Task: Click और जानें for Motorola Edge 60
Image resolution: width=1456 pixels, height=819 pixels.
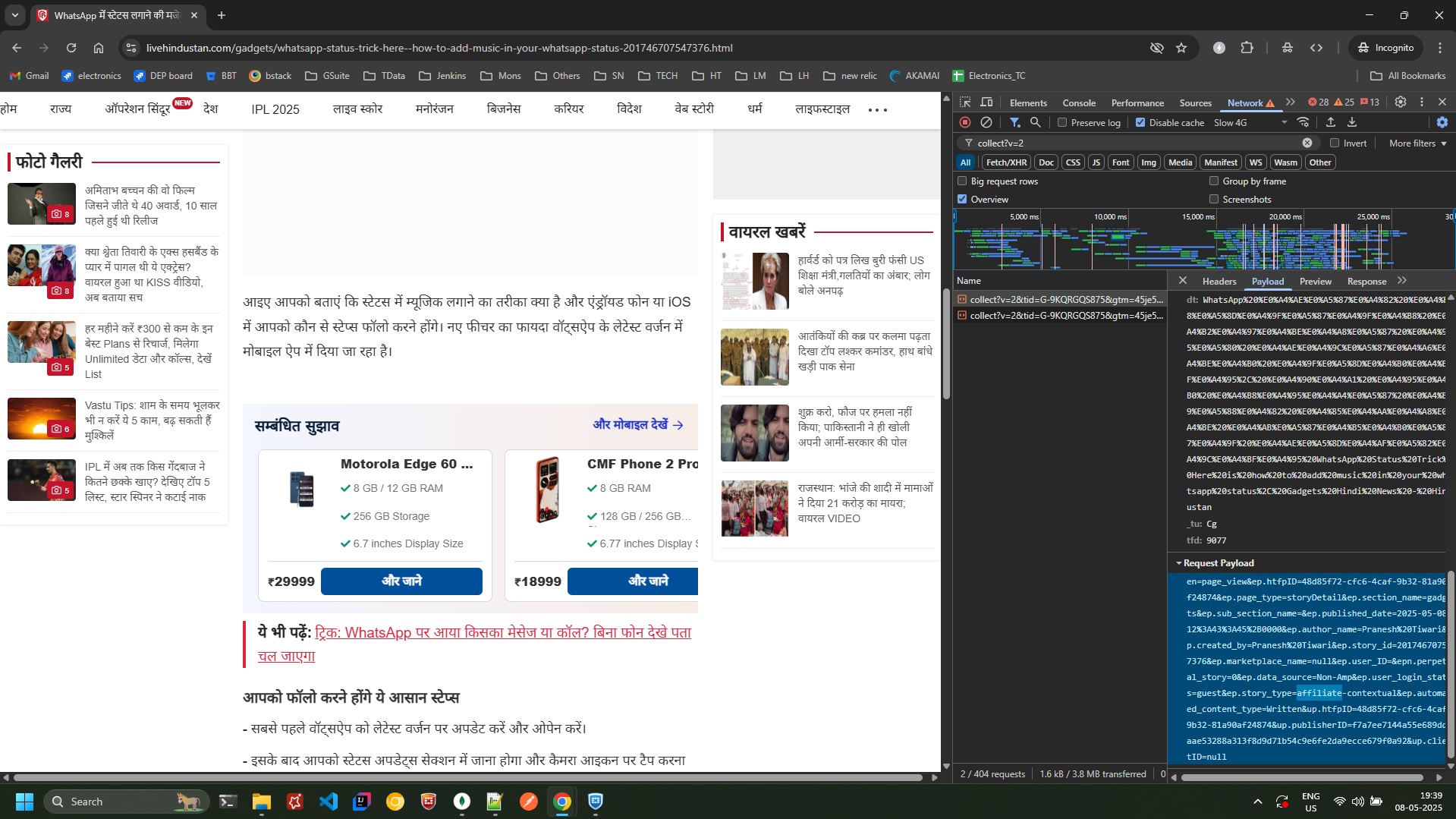Action: coord(401,581)
